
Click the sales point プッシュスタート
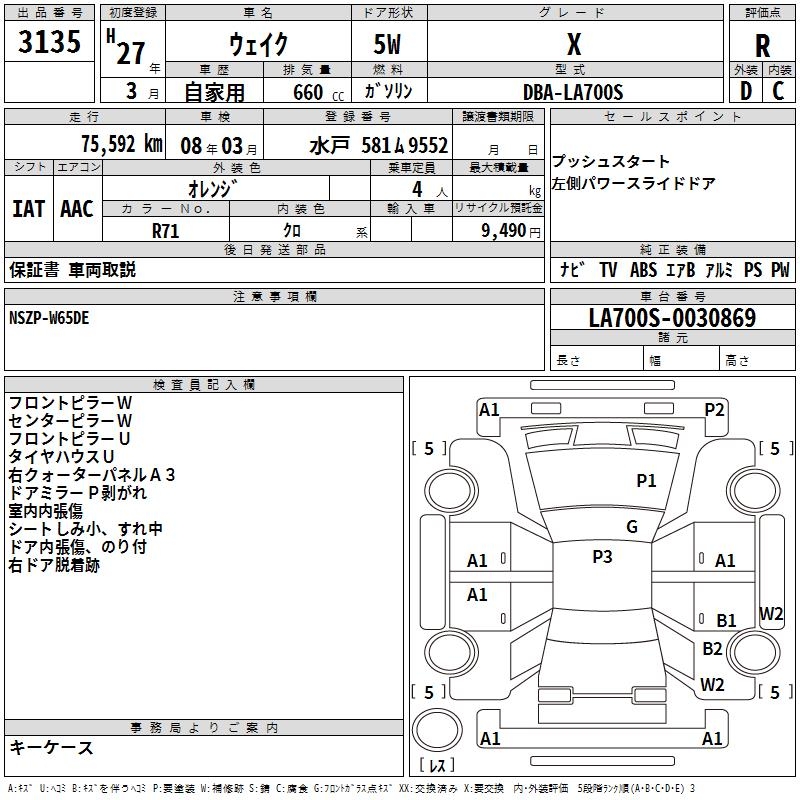coord(611,161)
